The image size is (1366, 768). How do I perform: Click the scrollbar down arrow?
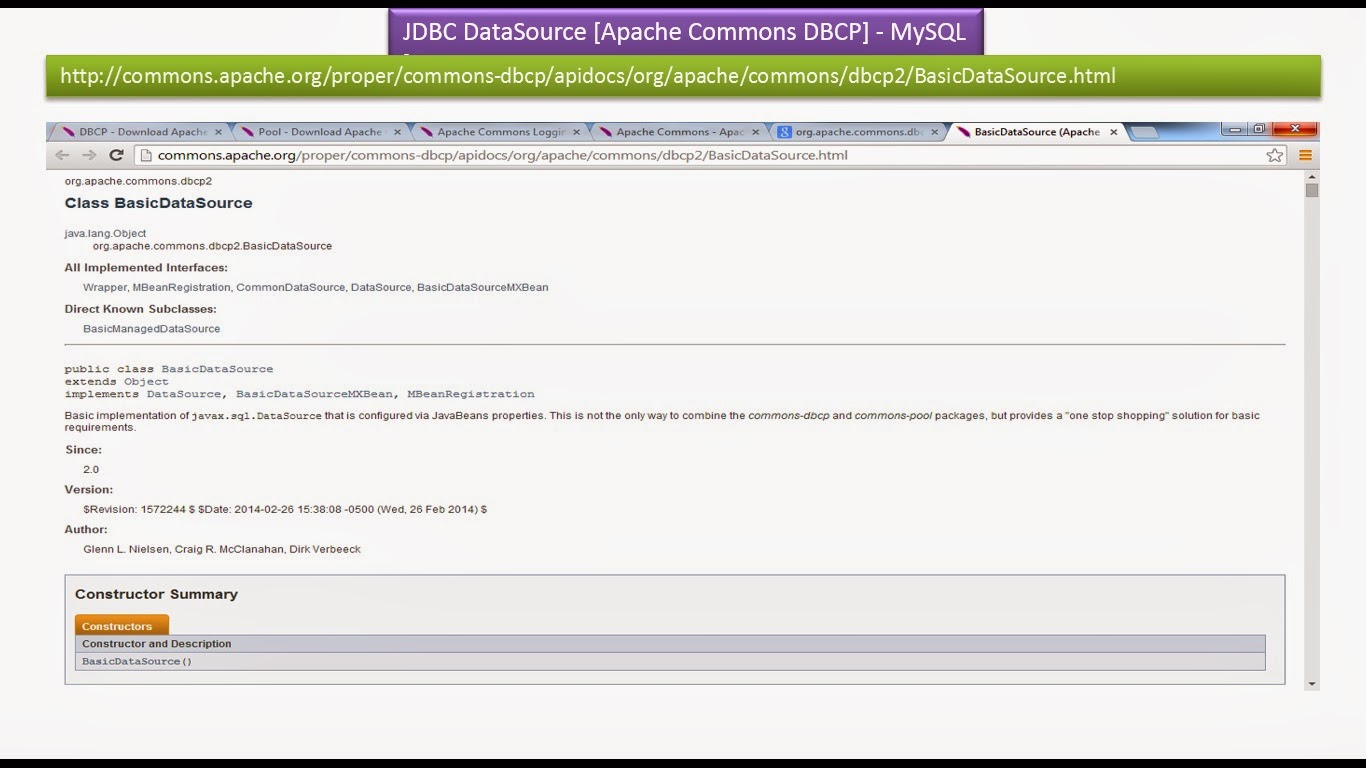pos(1311,684)
